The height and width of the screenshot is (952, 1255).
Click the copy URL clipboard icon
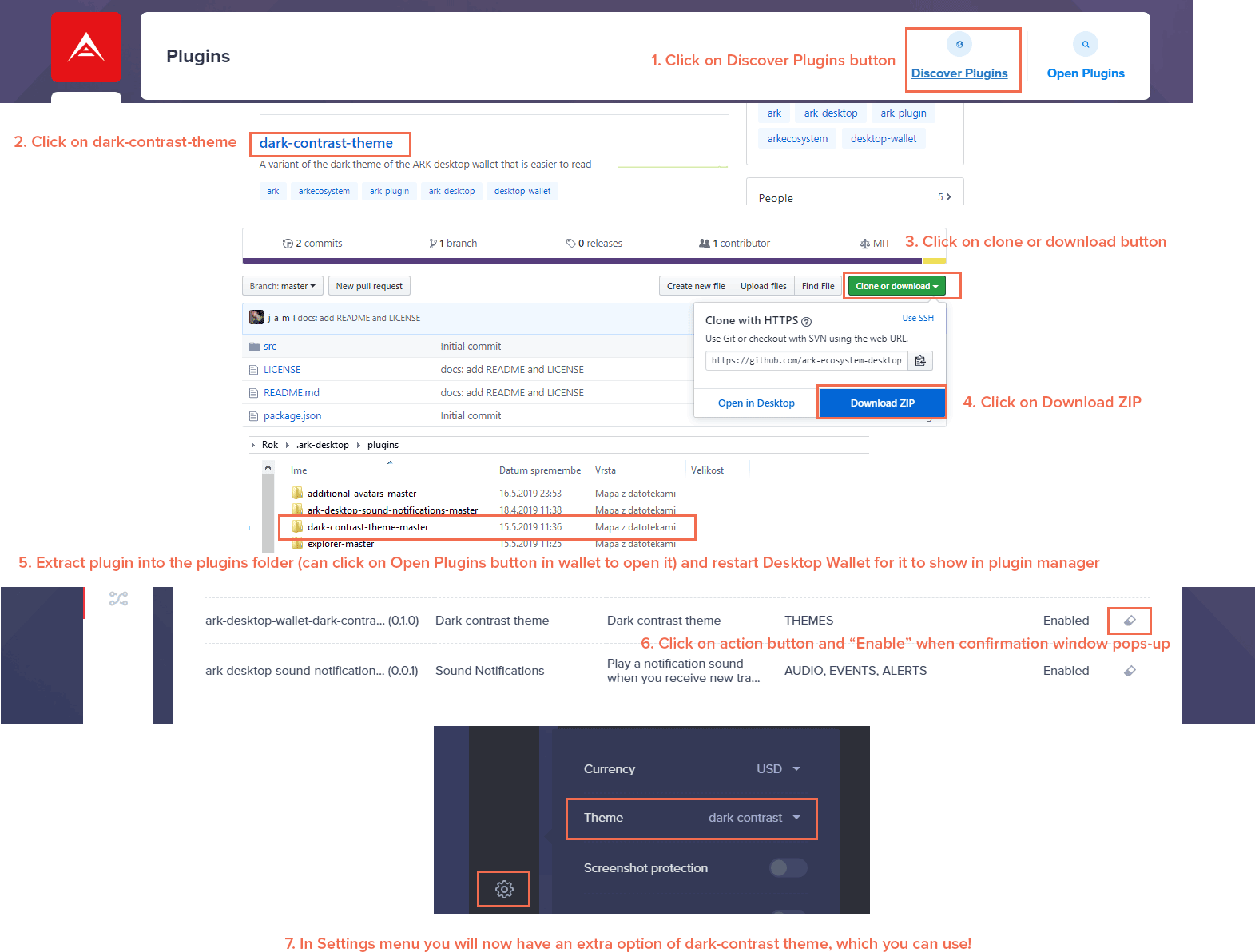pyautogui.click(x=920, y=361)
